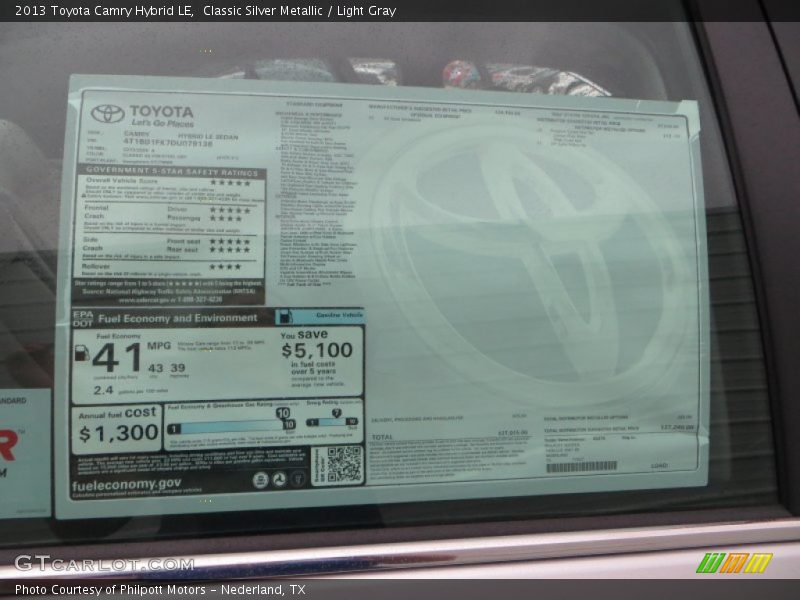This screenshot has height=600, width=800.
Task: Click the 'Overall Vehicle Score' label
Action: tap(122, 181)
